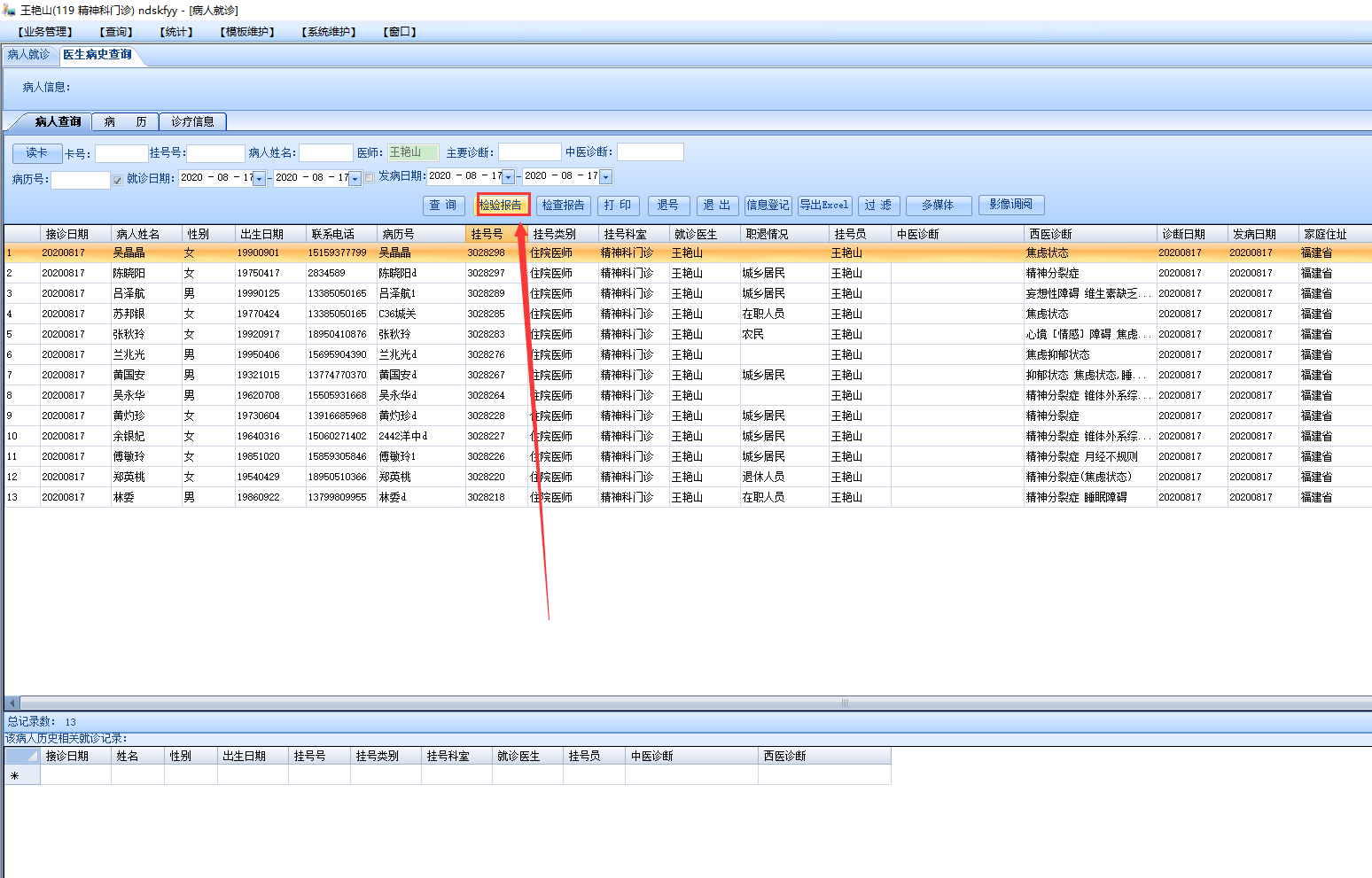Focus the 主要诊断 input field
The height and width of the screenshot is (878, 1372).
[530, 152]
